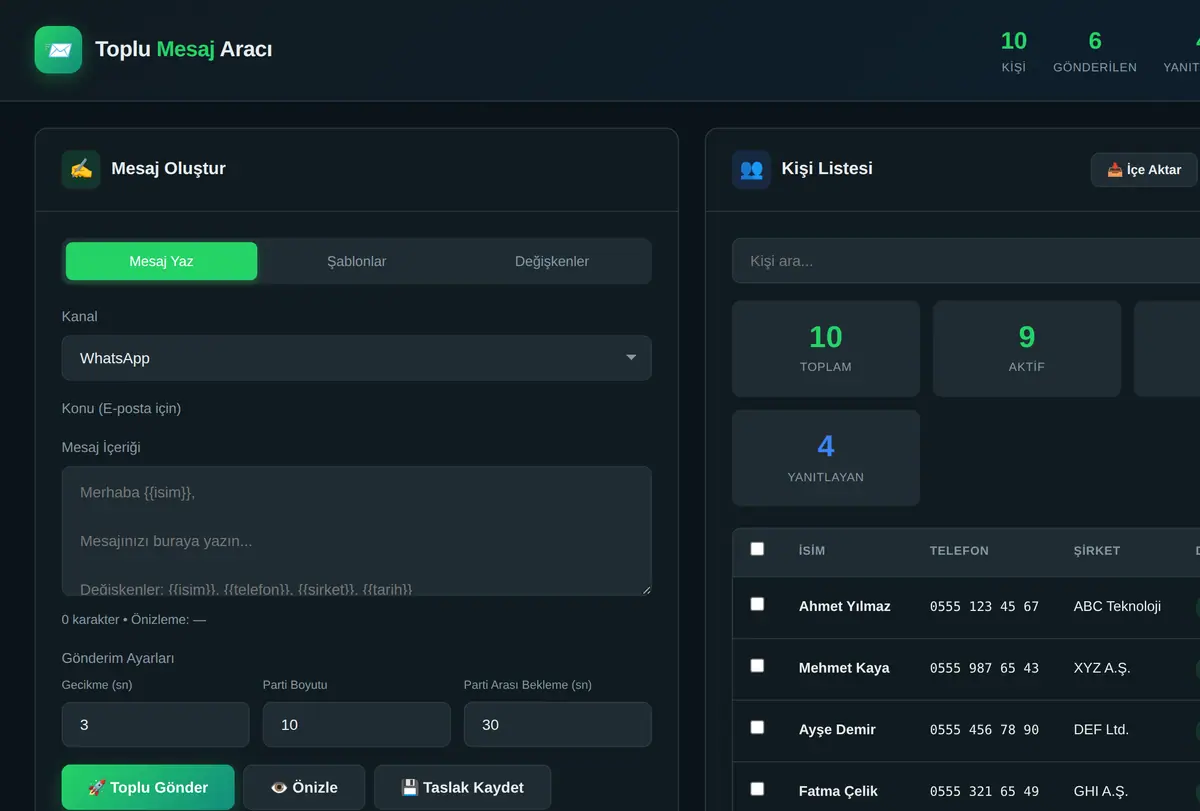The width and height of the screenshot is (1200, 811).
Task: Open the Değişkenler tab
Action: pos(551,261)
